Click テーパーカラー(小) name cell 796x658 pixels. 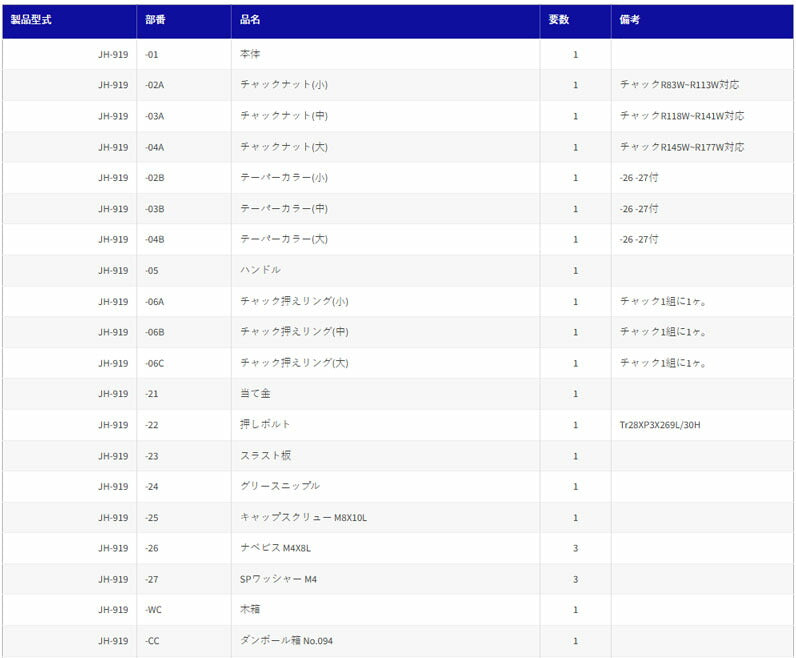(x=385, y=178)
